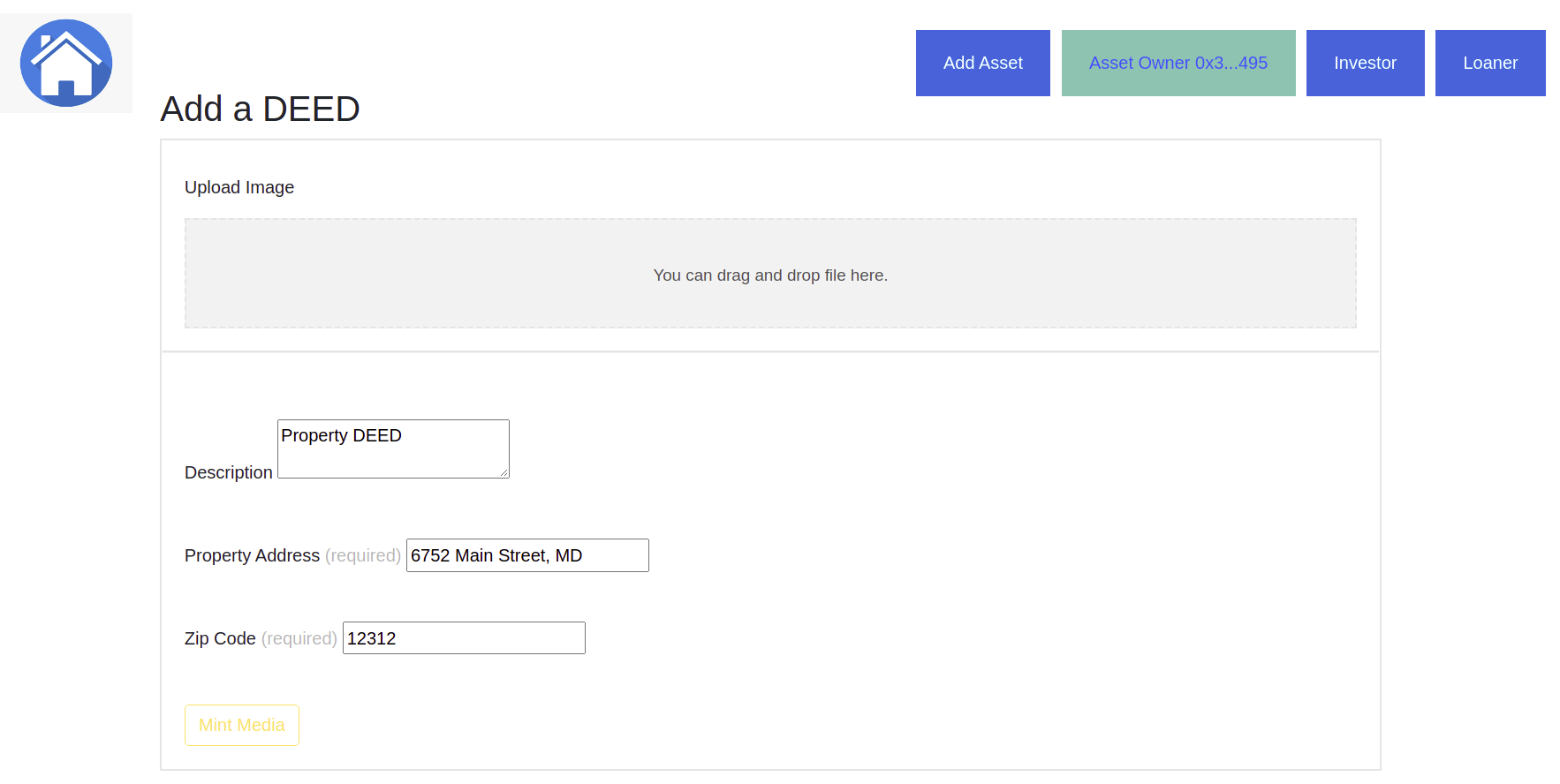The image size is (1560, 784).
Task: Click the Mint Media button
Action: (242, 725)
